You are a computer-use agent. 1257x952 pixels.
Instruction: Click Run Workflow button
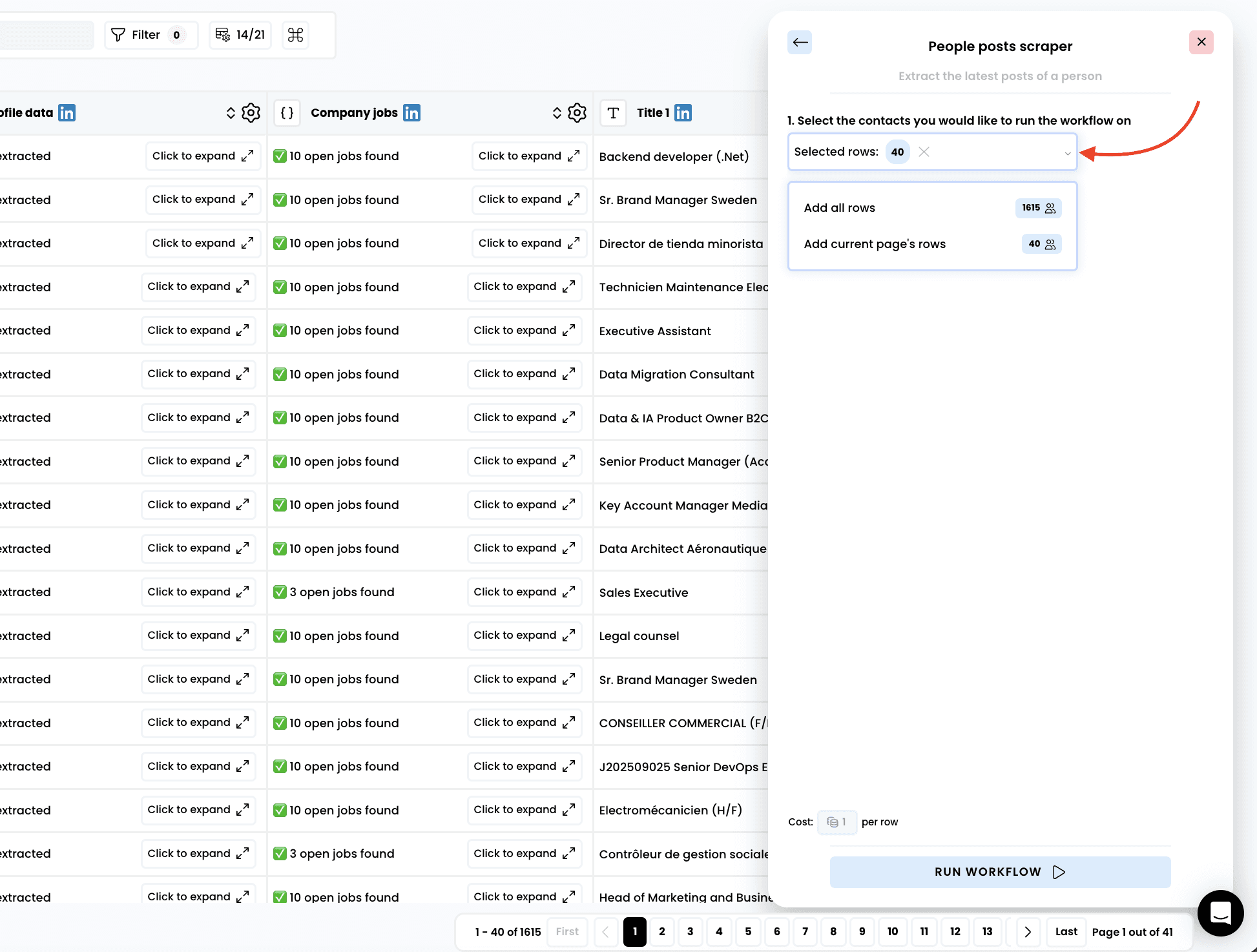coord(1000,872)
